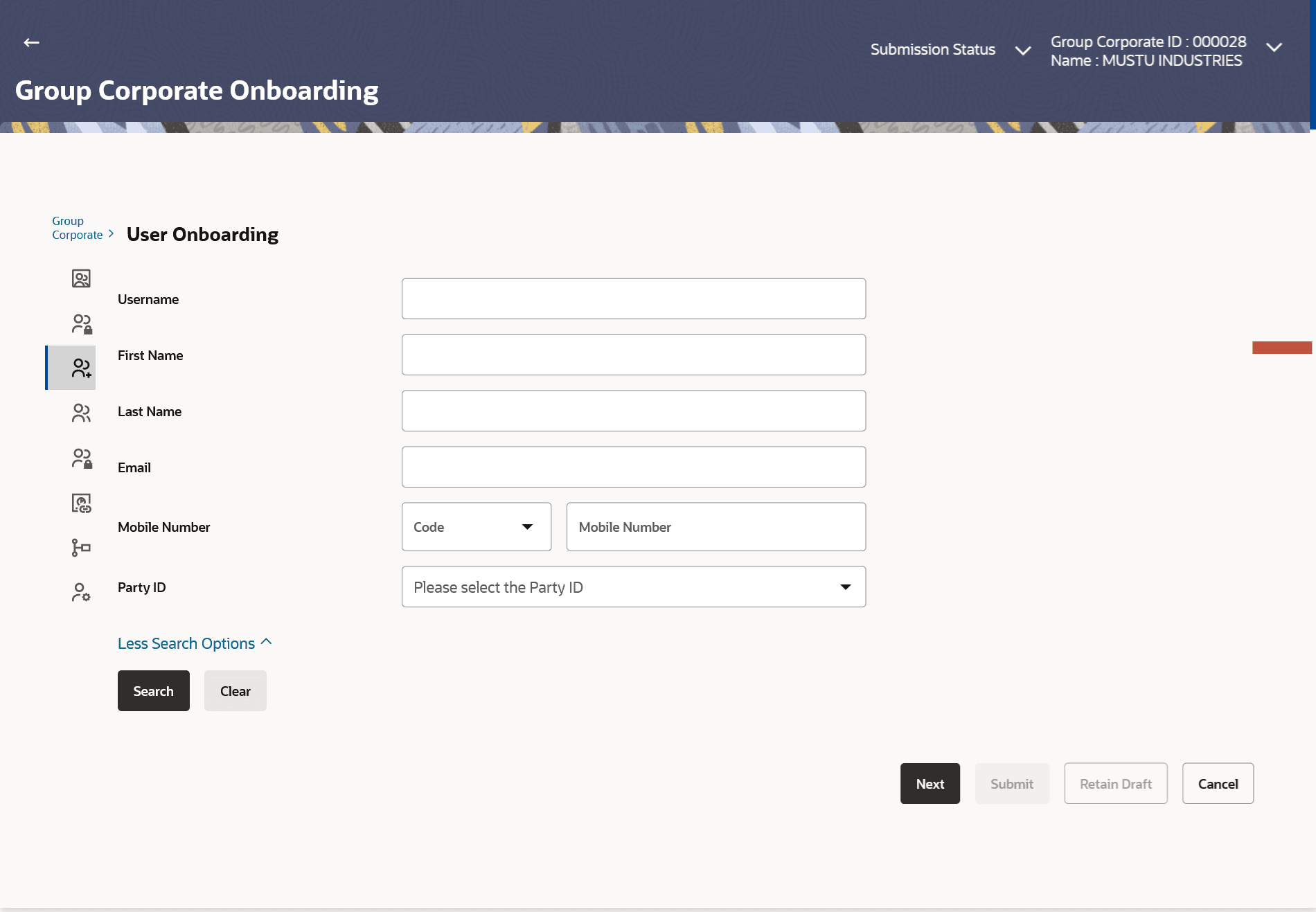Focus the Mobile Number input field

pos(716,527)
